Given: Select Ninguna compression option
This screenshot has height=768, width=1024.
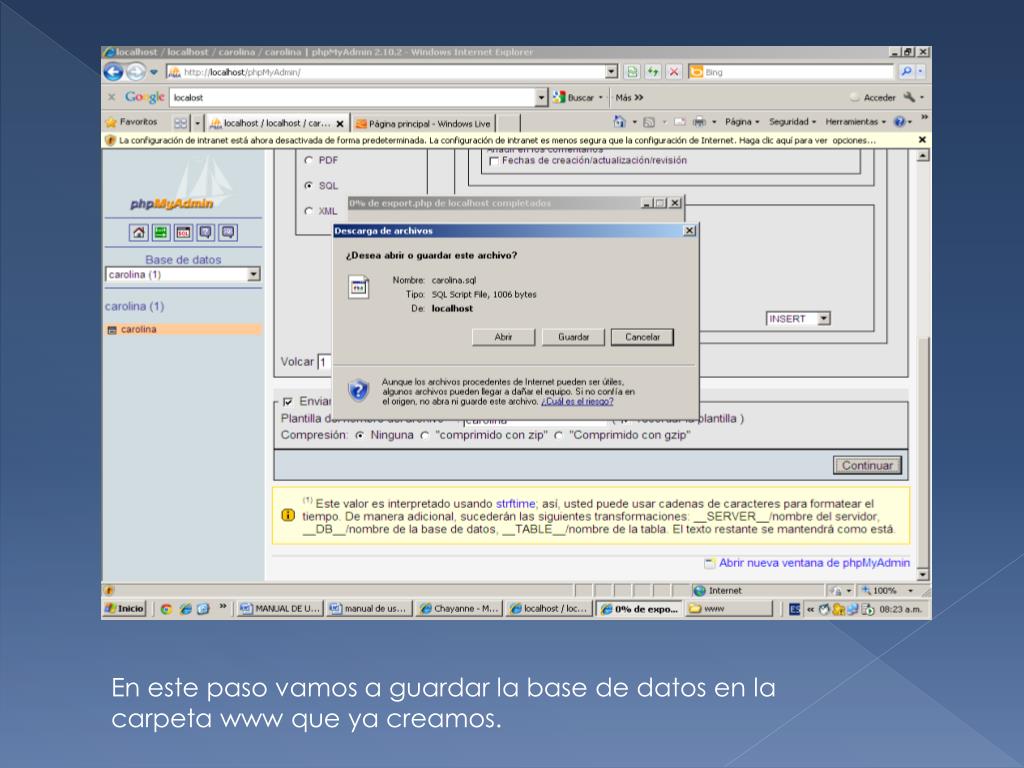Looking at the screenshot, I should click(x=359, y=436).
